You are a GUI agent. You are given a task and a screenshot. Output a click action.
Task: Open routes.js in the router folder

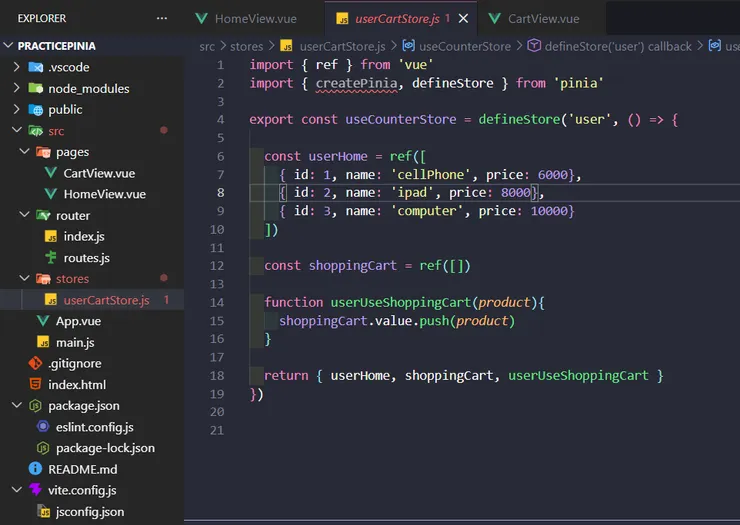click(86, 258)
